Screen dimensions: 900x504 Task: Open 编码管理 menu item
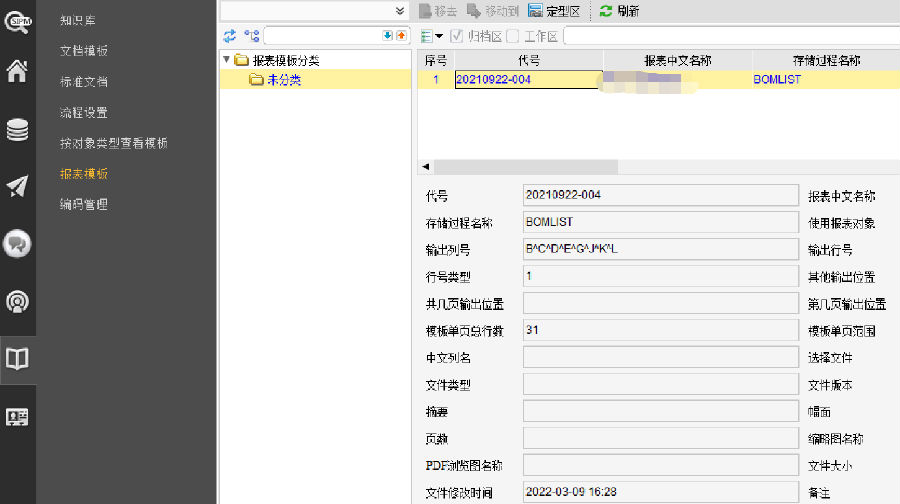(x=84, y=204)
